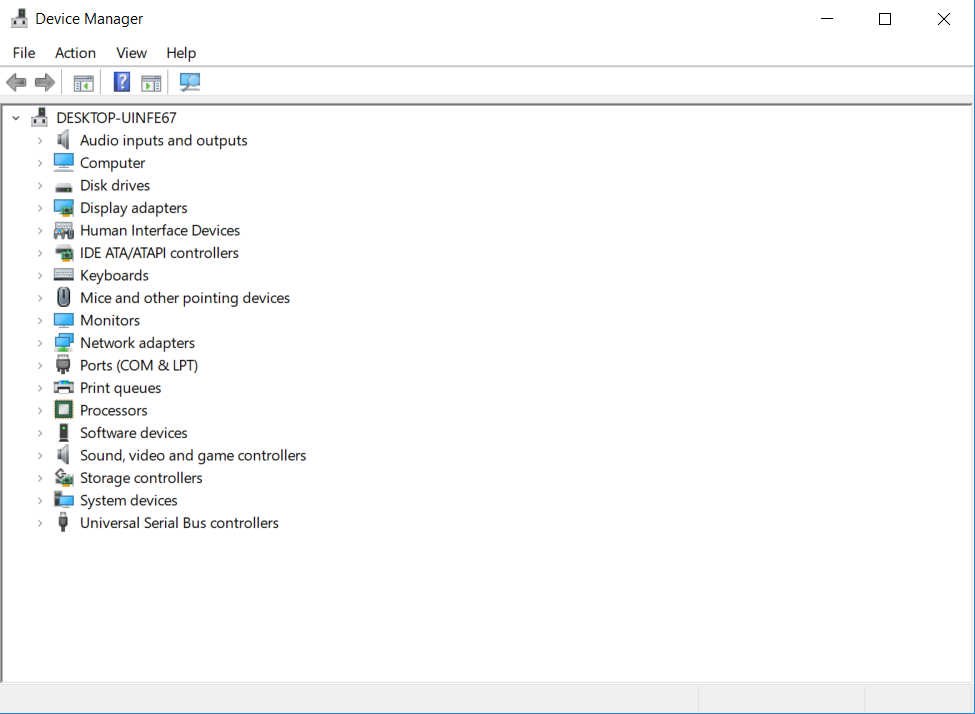Select System devices text label
Image resolution: width=975 pixels, height=714 pixels.
(129, 501)
